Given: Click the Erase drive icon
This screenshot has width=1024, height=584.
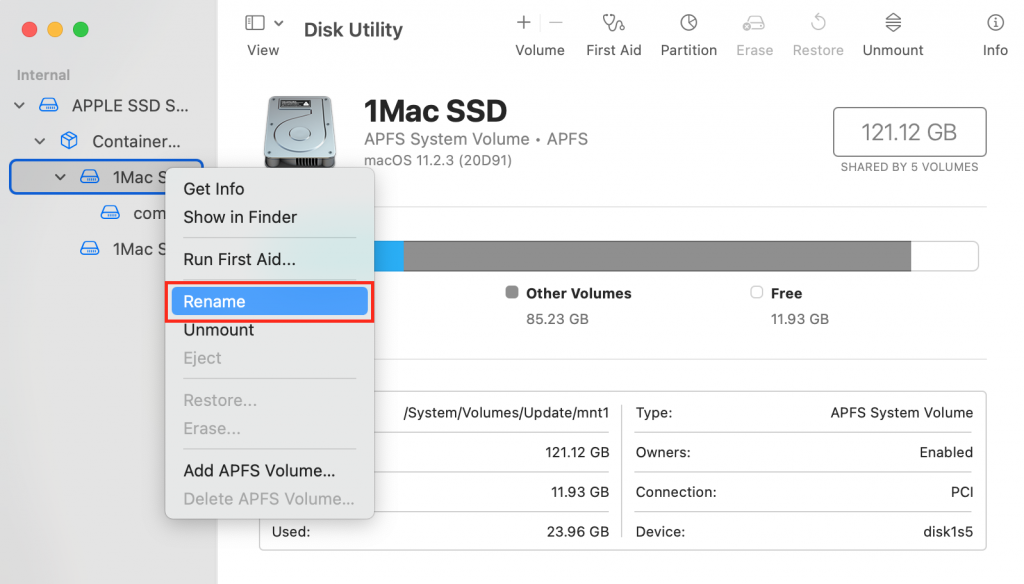Looking at the screenshot, I should pyautogui.click(x=754, y=24).
